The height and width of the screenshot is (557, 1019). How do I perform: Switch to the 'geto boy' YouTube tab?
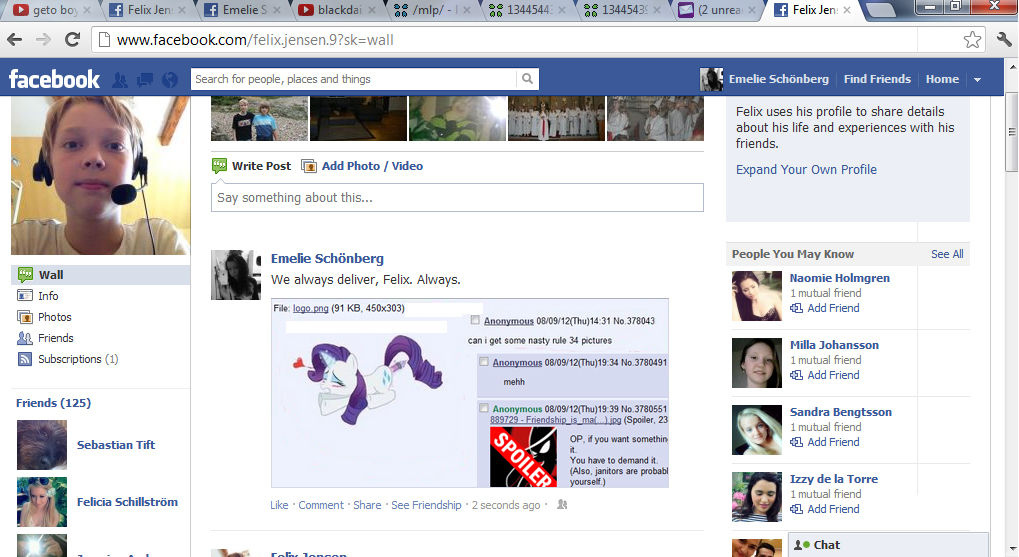tap(51, 10)
